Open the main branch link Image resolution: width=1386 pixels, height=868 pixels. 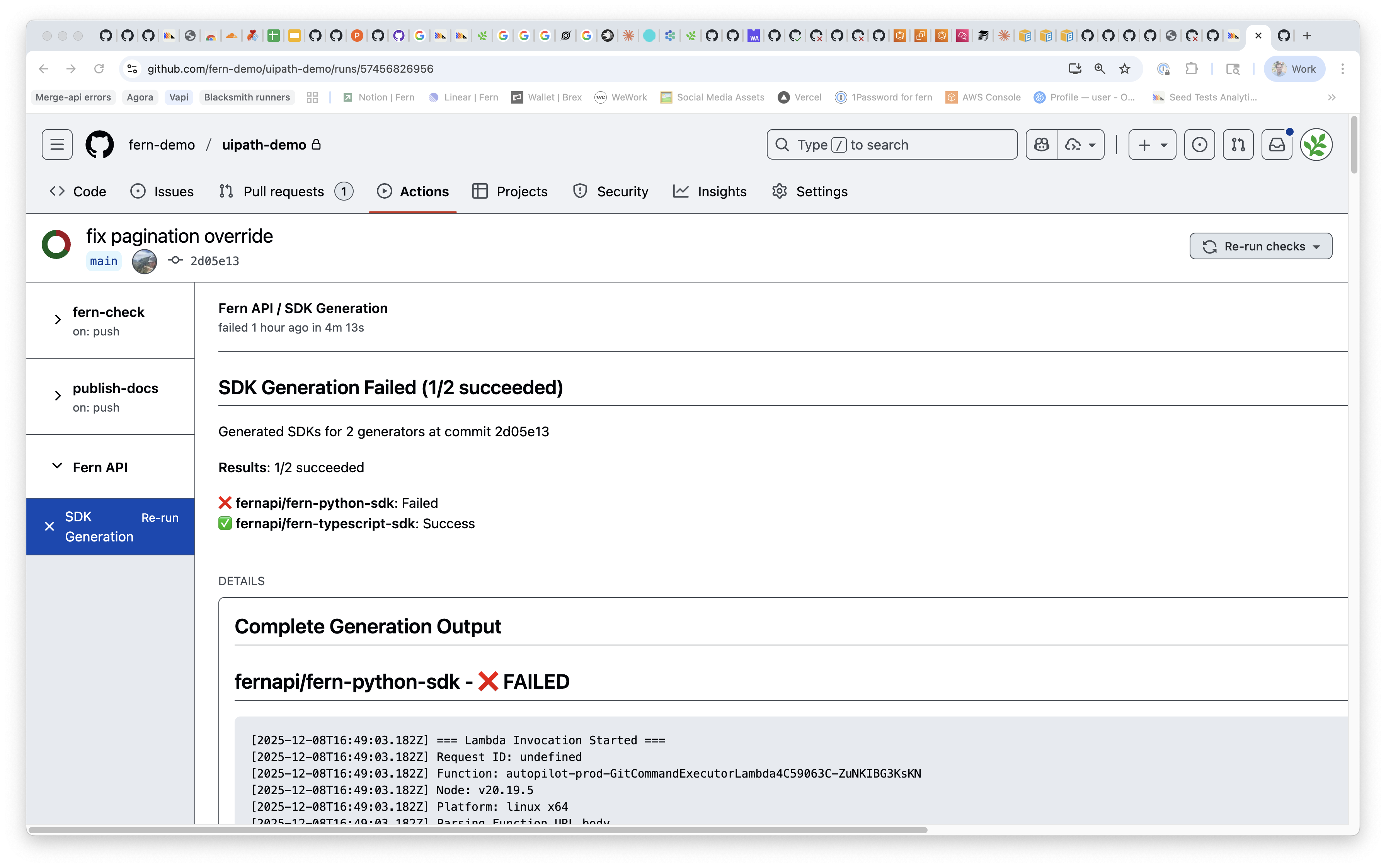click(103, 260)
